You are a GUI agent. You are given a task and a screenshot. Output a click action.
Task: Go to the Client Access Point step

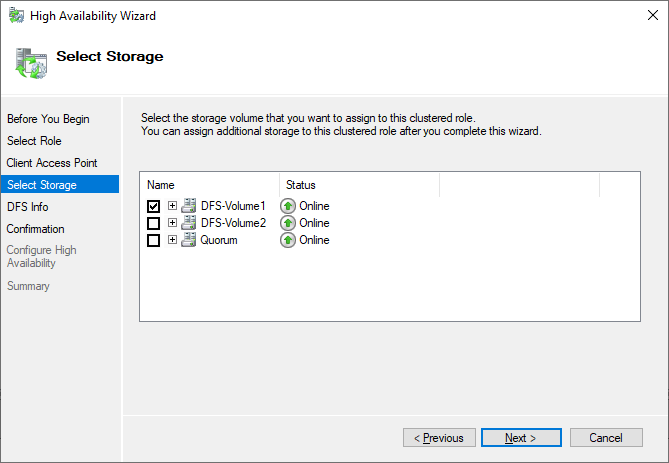52,163
